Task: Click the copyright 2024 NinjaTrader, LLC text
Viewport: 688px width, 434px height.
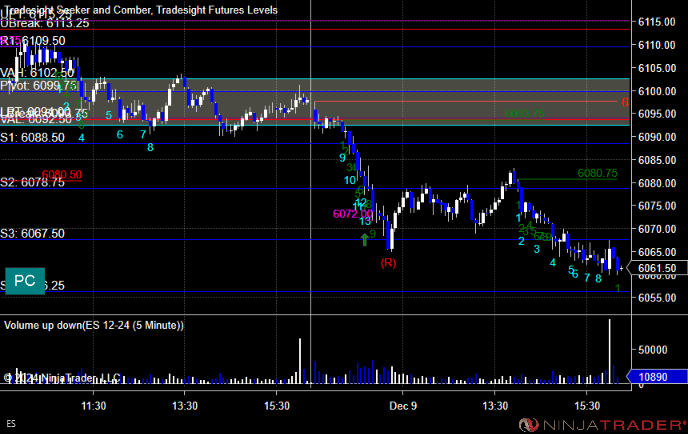Action: [61, 378]
